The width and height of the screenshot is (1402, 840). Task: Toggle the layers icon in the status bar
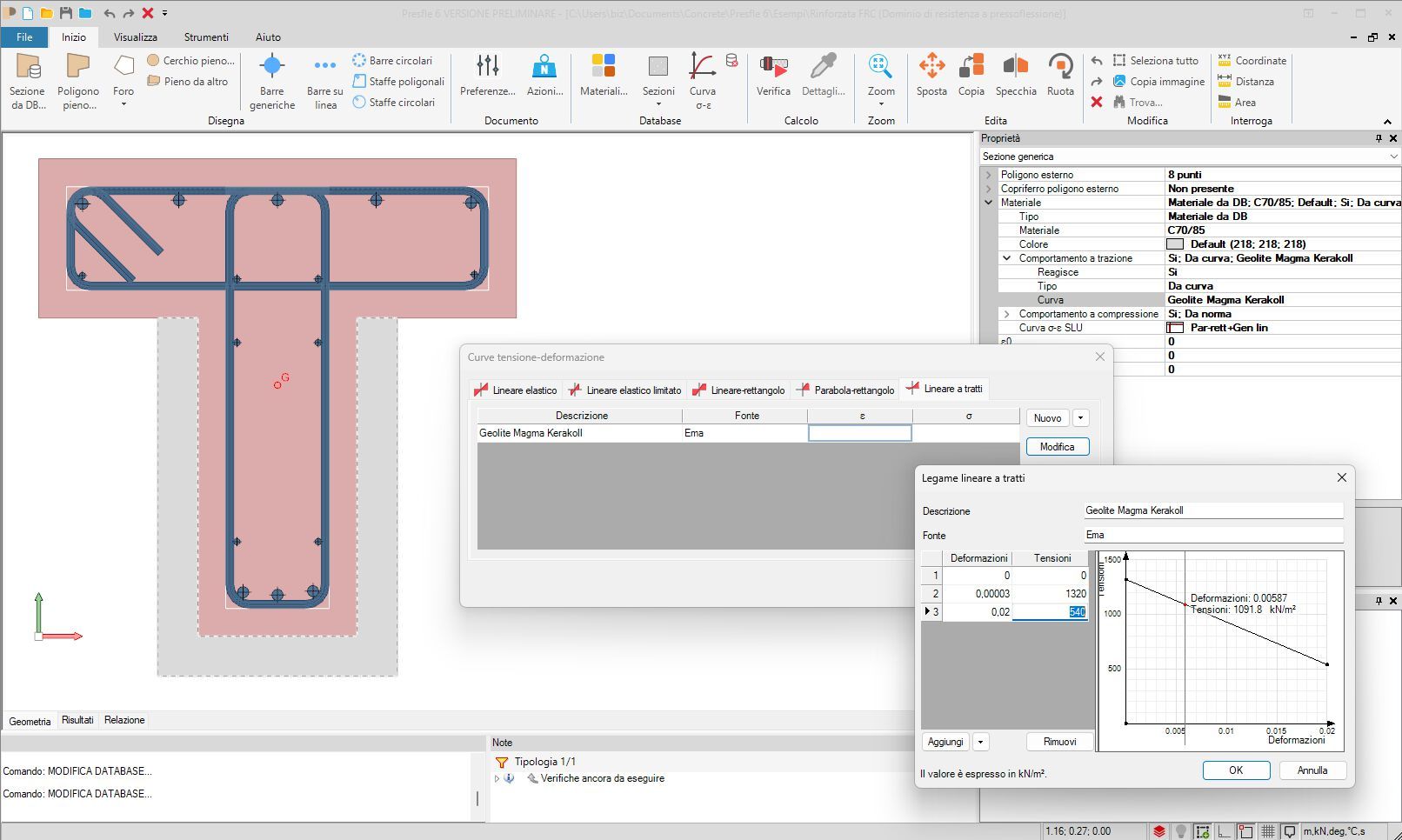pos(1159,831)
